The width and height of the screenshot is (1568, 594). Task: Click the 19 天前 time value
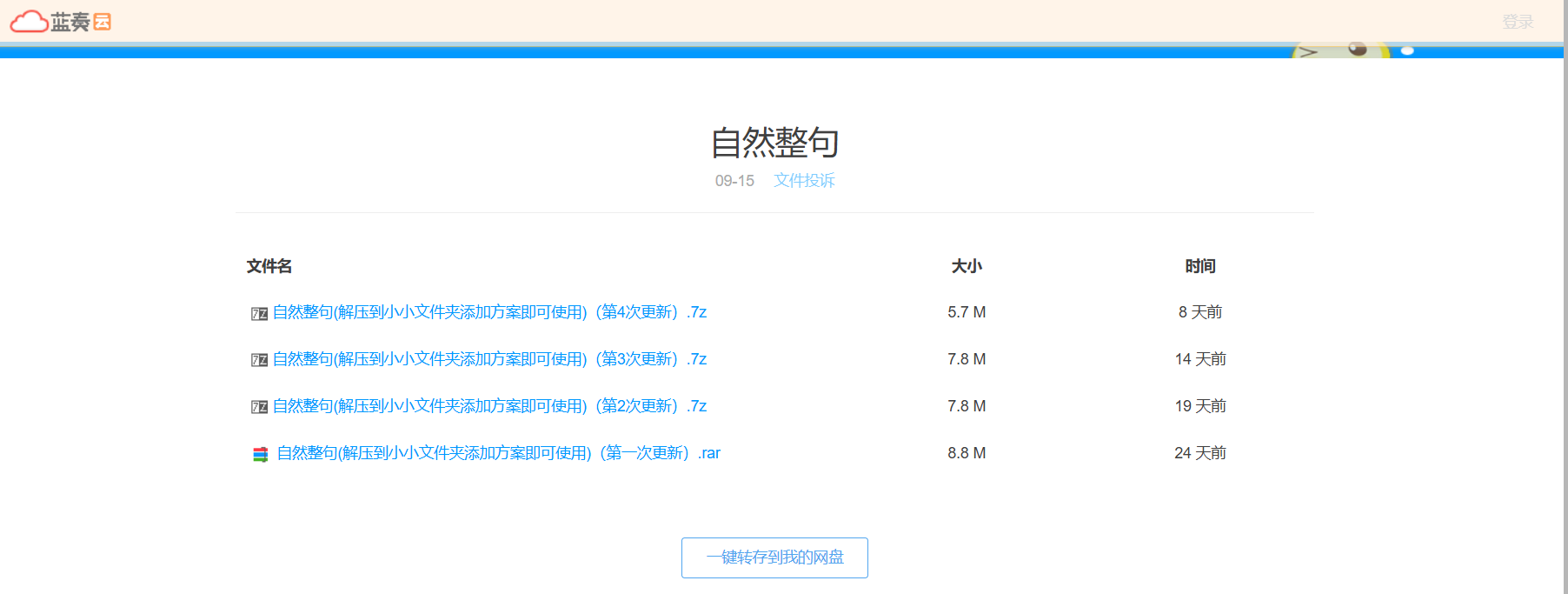(1200, 406)
